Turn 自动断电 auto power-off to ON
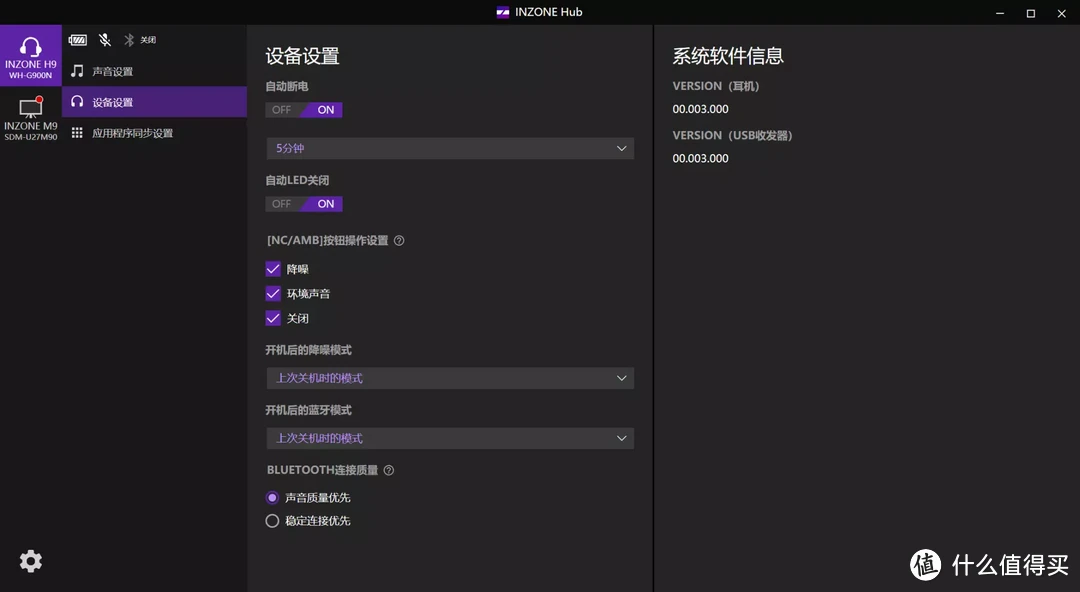 [x=325, y=110]
